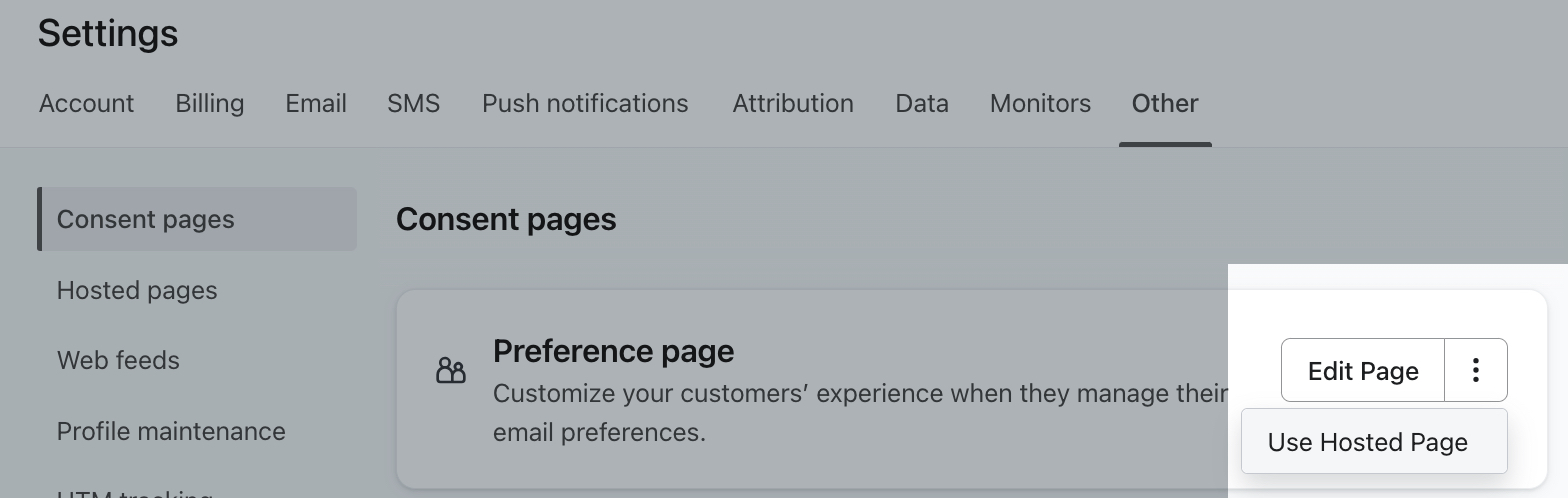
Task: Click the Edit Page button
Action: pos(1362,371)
